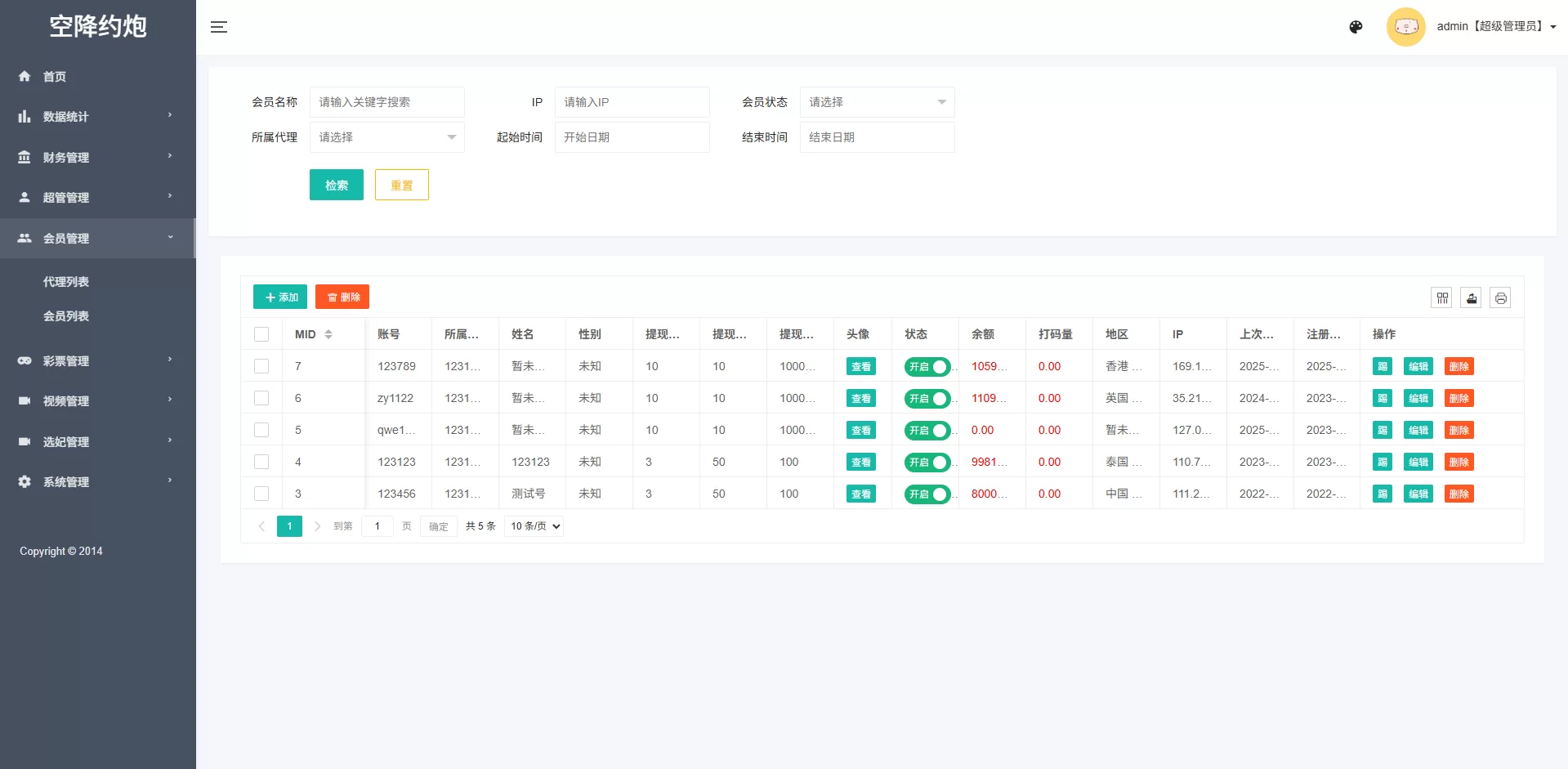Open the column display settings icon

1441,297
